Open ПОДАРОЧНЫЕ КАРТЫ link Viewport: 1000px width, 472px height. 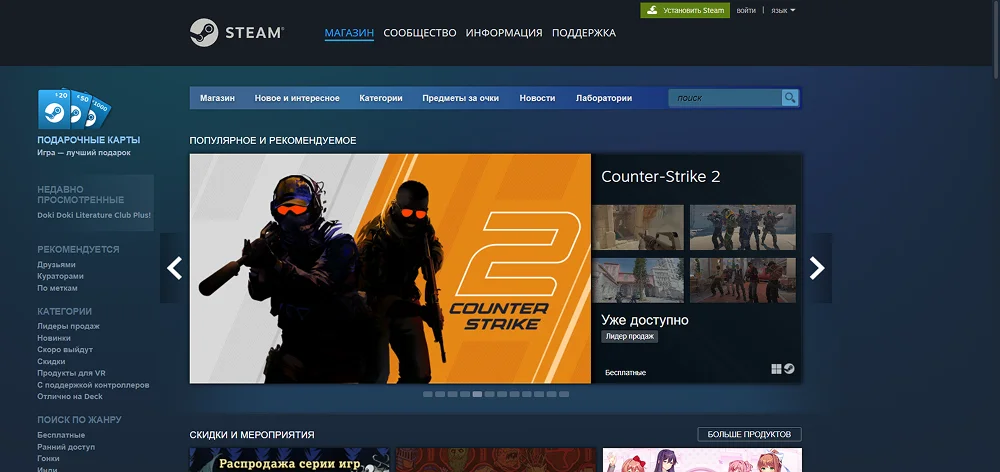click(x=89, y=140)
